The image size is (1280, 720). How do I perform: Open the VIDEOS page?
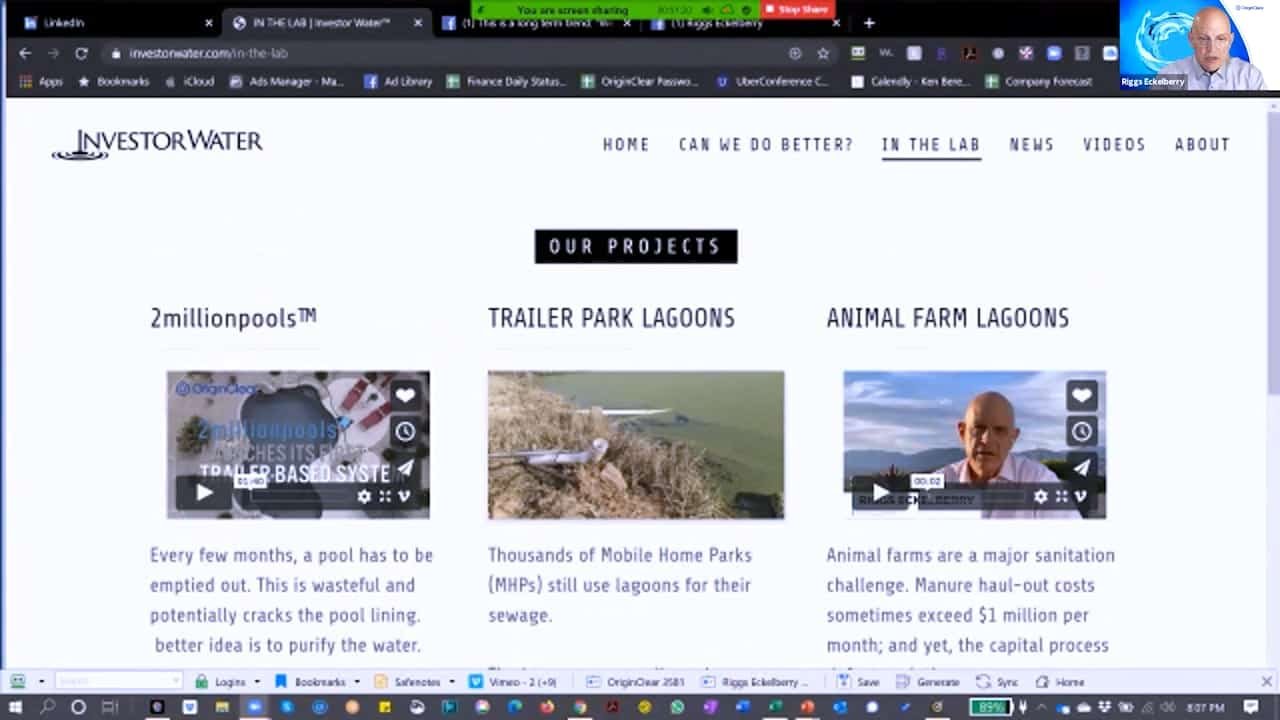pyautogui.click(x=1114, y=145)
